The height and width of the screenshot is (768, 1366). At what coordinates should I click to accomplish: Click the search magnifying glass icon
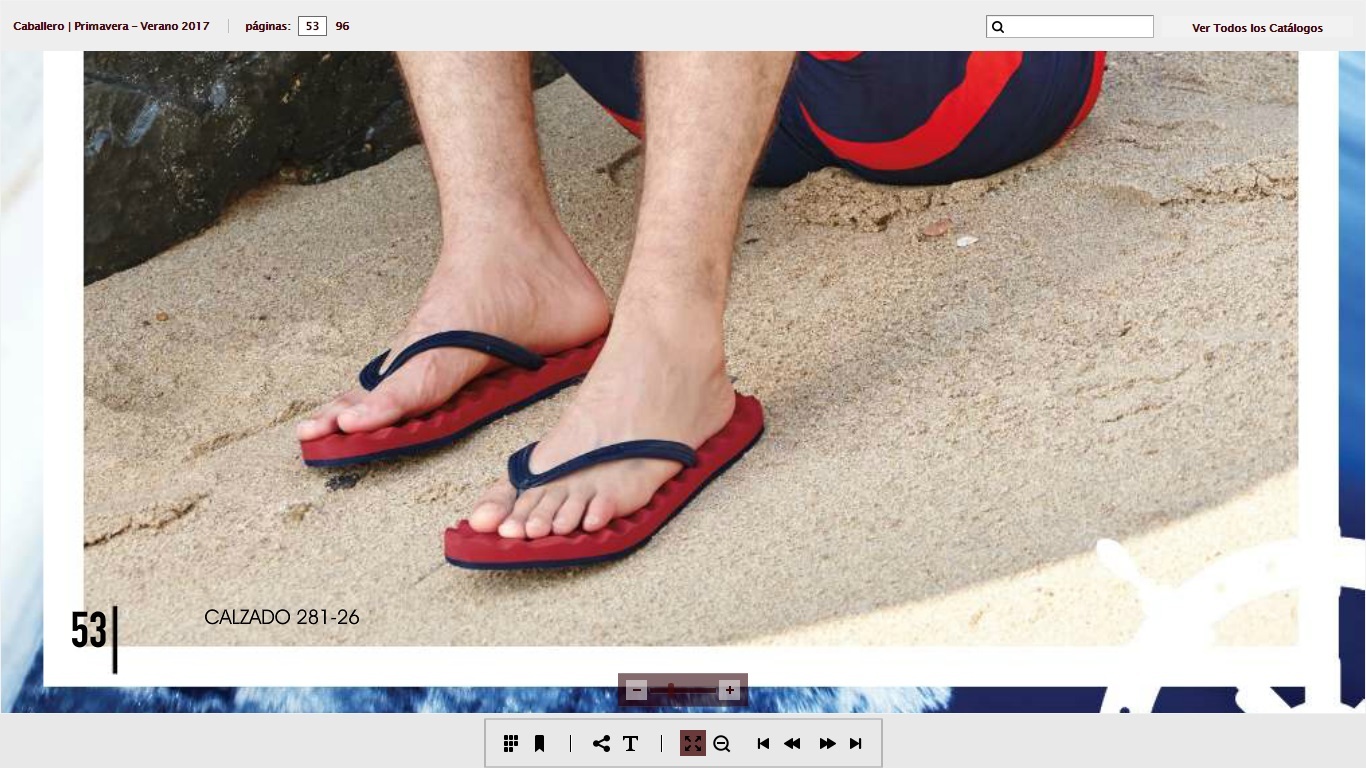(x=997, y=27)
